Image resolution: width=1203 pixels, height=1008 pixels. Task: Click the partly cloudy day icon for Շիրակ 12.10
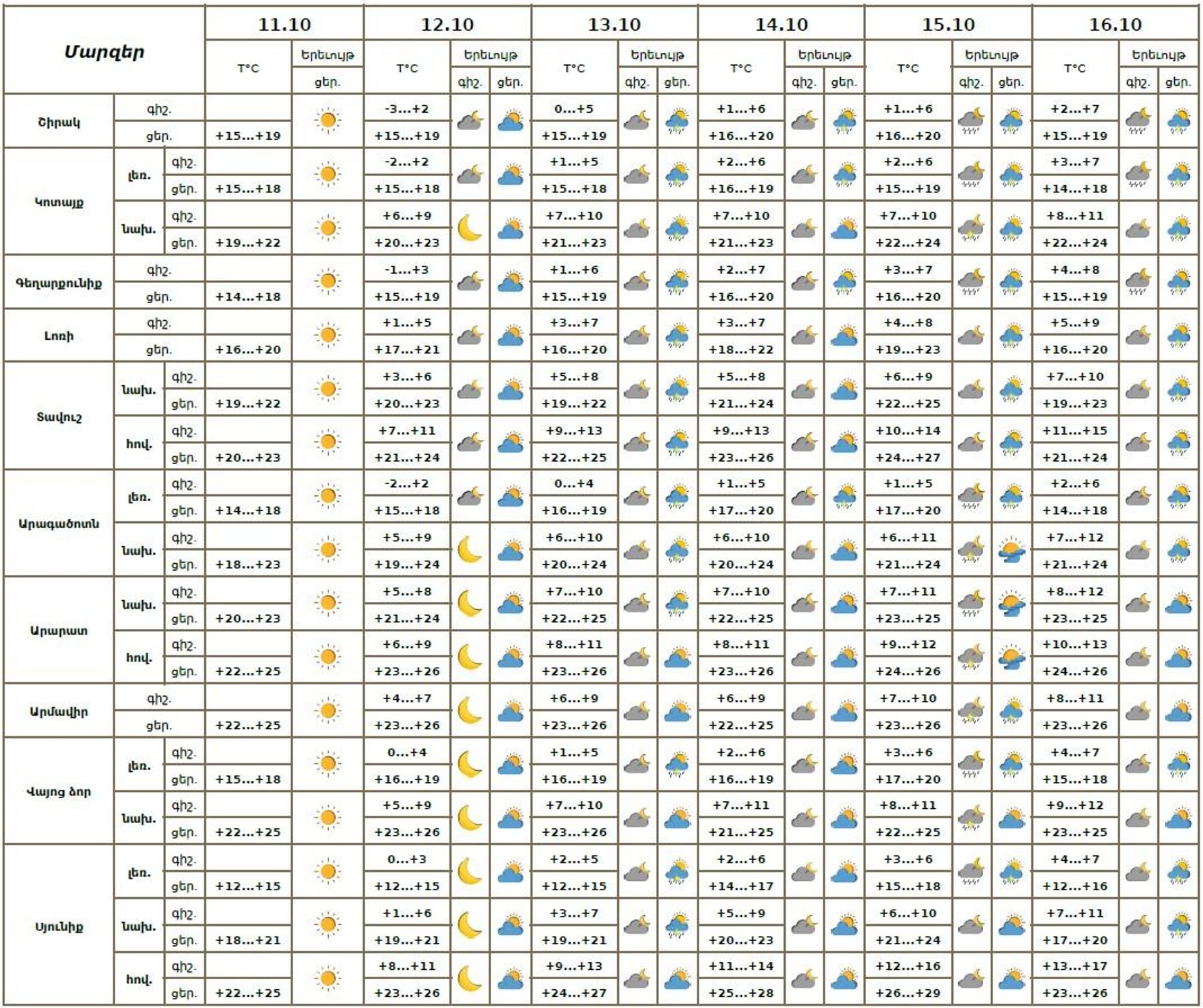tap(511, 121)
